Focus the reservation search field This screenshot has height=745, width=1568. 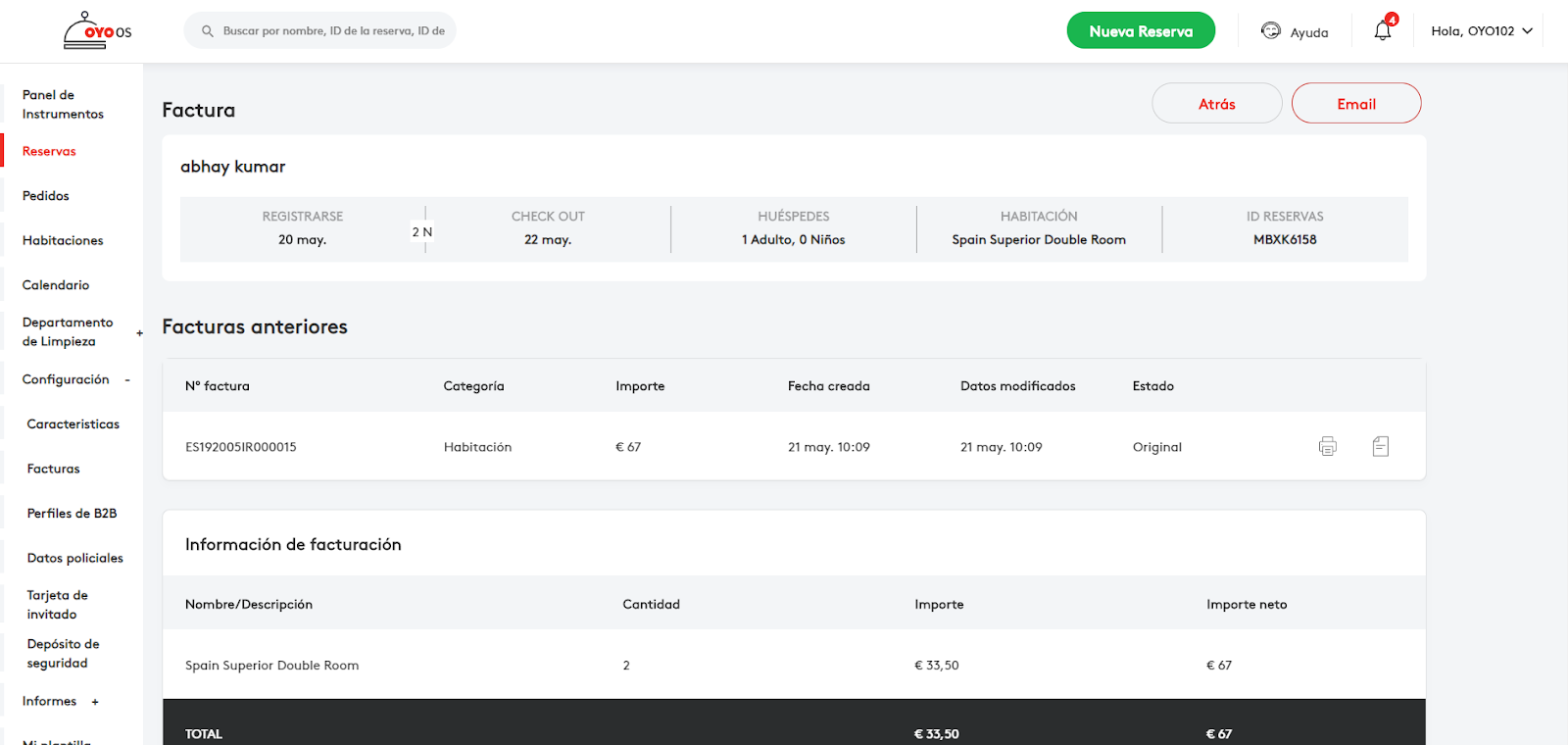(x=320, y=31)
